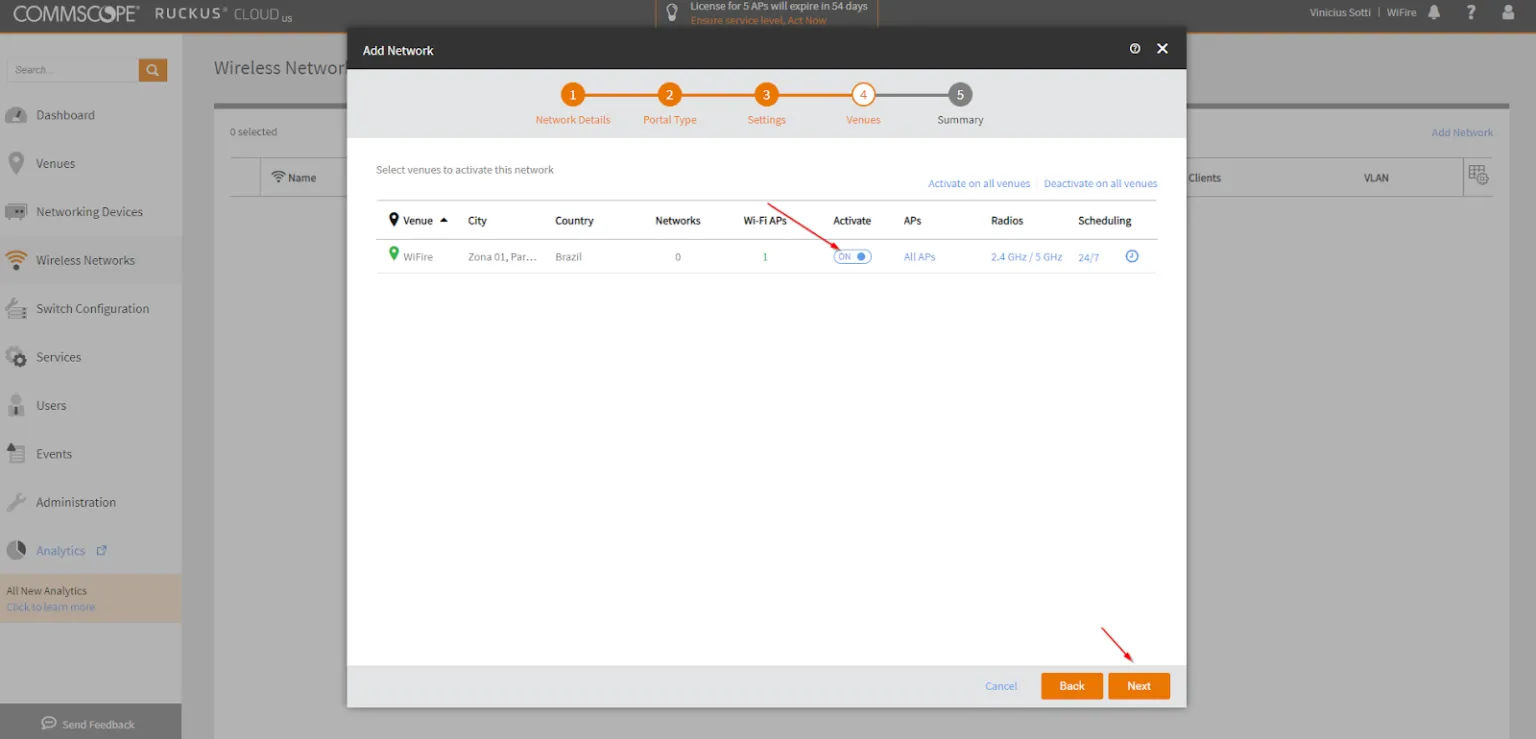Click the Services gear icon

[16, 357]
